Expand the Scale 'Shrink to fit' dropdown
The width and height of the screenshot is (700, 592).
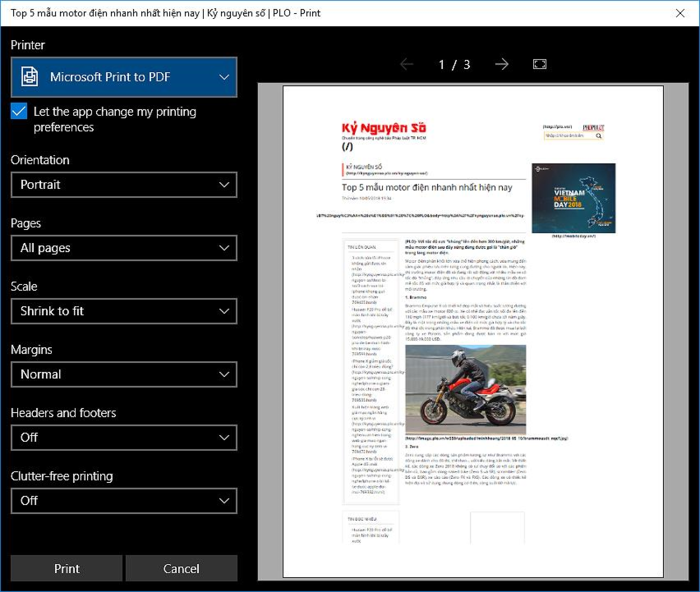pyautogui.click(x=124, y=311)
